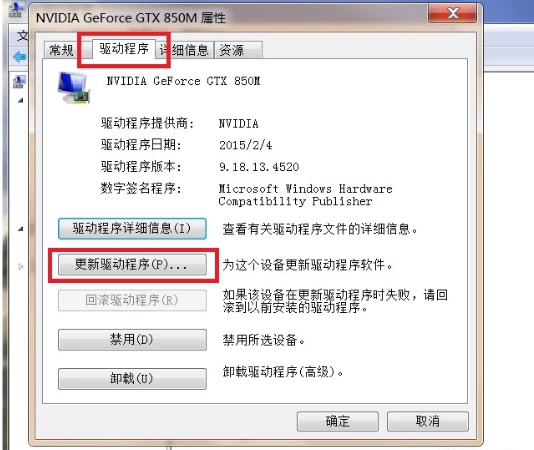Click the disabled 回滚驱动程序(R) button
534x450 pixels.
(132, 300)
